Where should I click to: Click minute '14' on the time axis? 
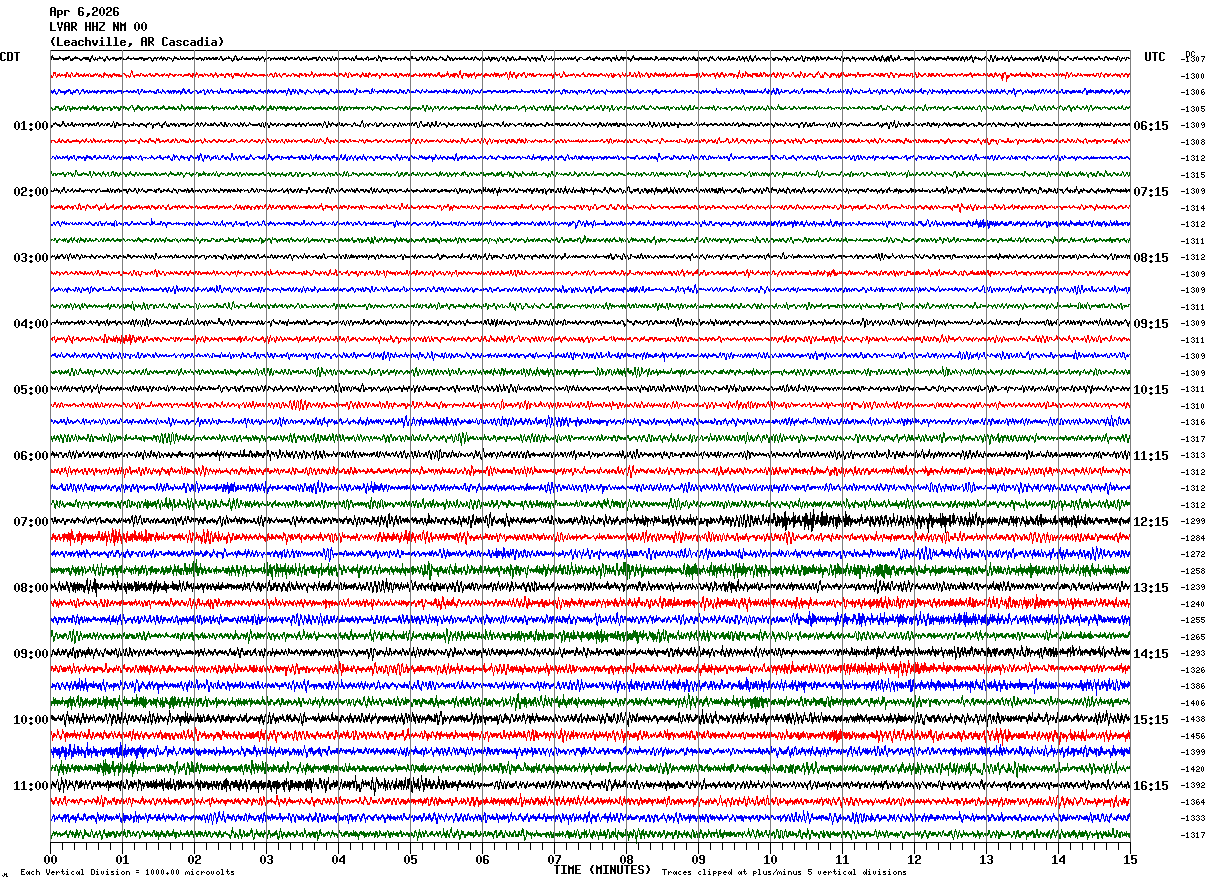(x=1058, y=859)
